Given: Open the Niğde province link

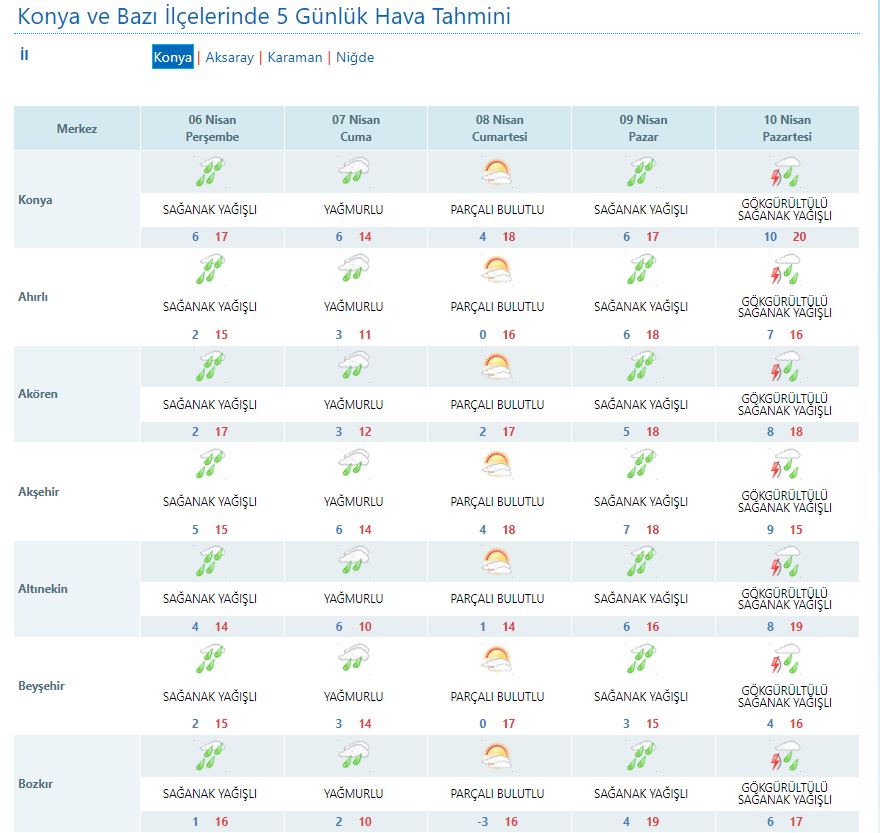Looking at the screenshot, I should click(355, 58).
